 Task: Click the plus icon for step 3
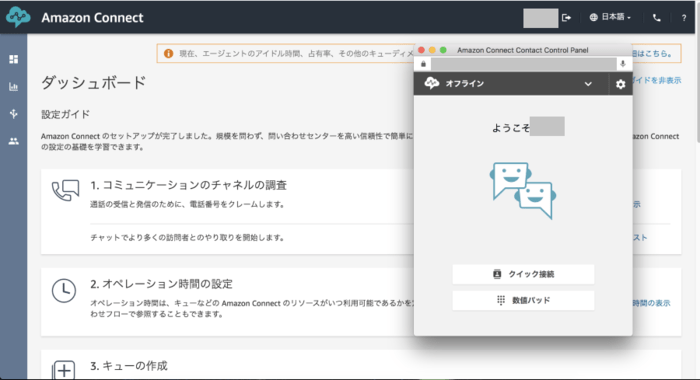click(x=64, y=370)
